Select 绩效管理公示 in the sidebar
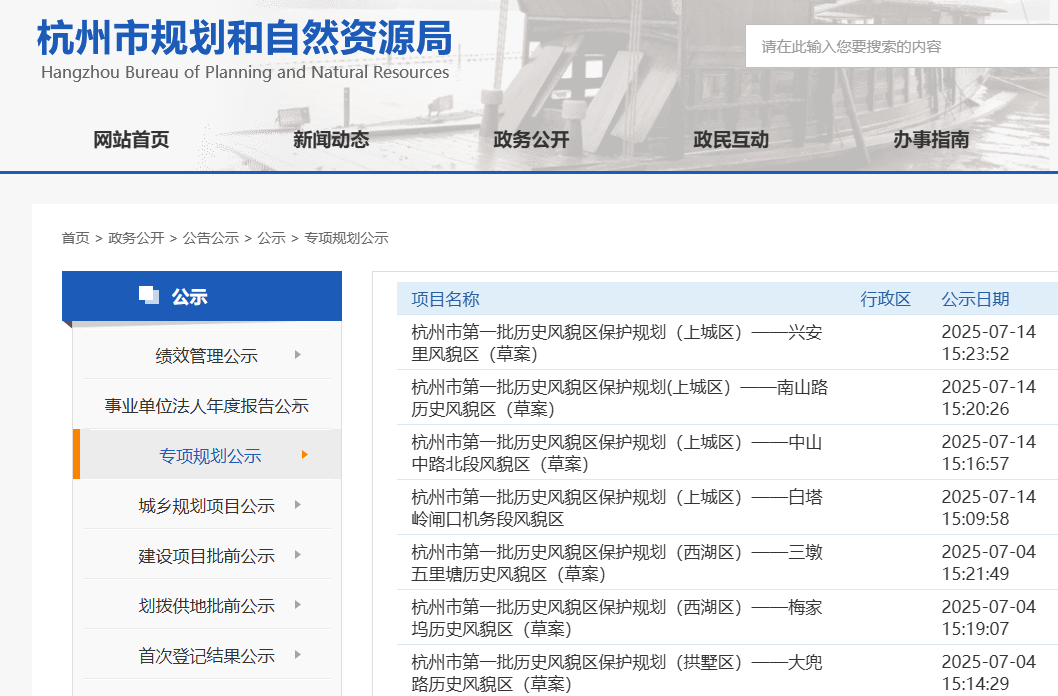 (206, 355)
